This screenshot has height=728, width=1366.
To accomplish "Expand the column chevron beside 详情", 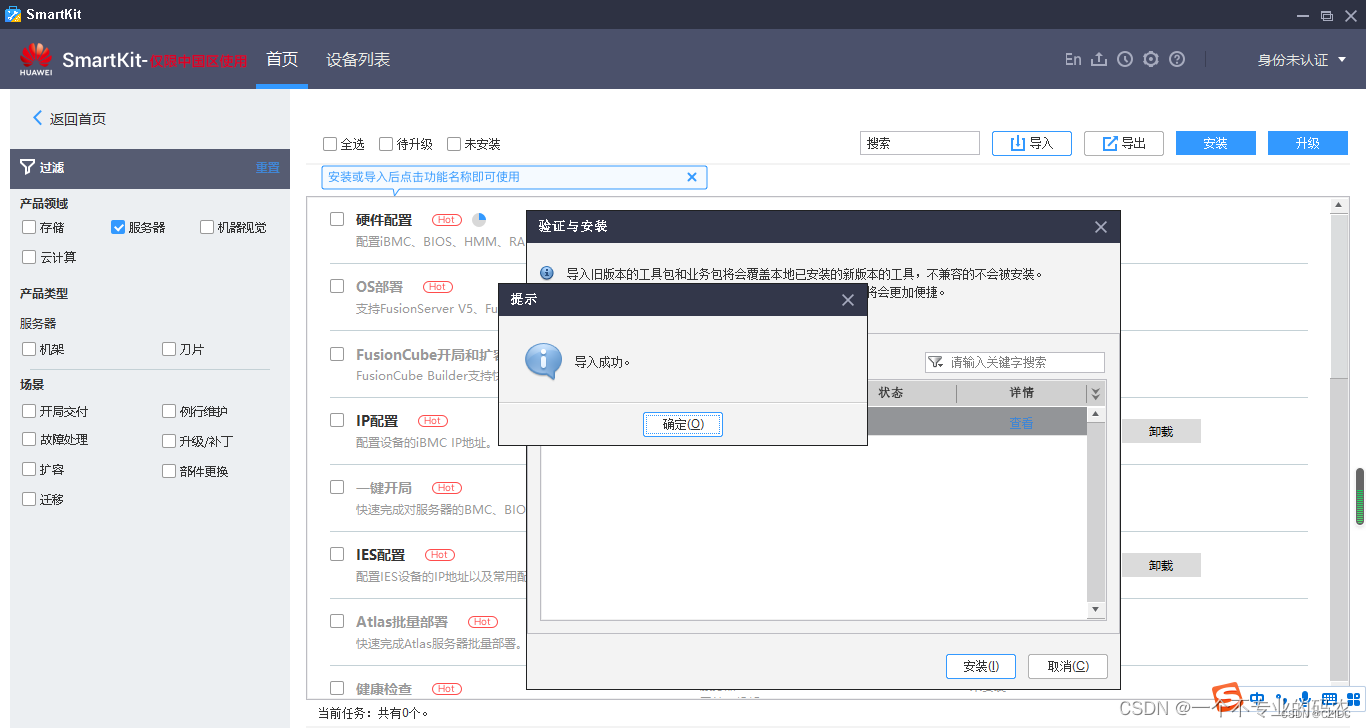I will tap(1096, 393).
